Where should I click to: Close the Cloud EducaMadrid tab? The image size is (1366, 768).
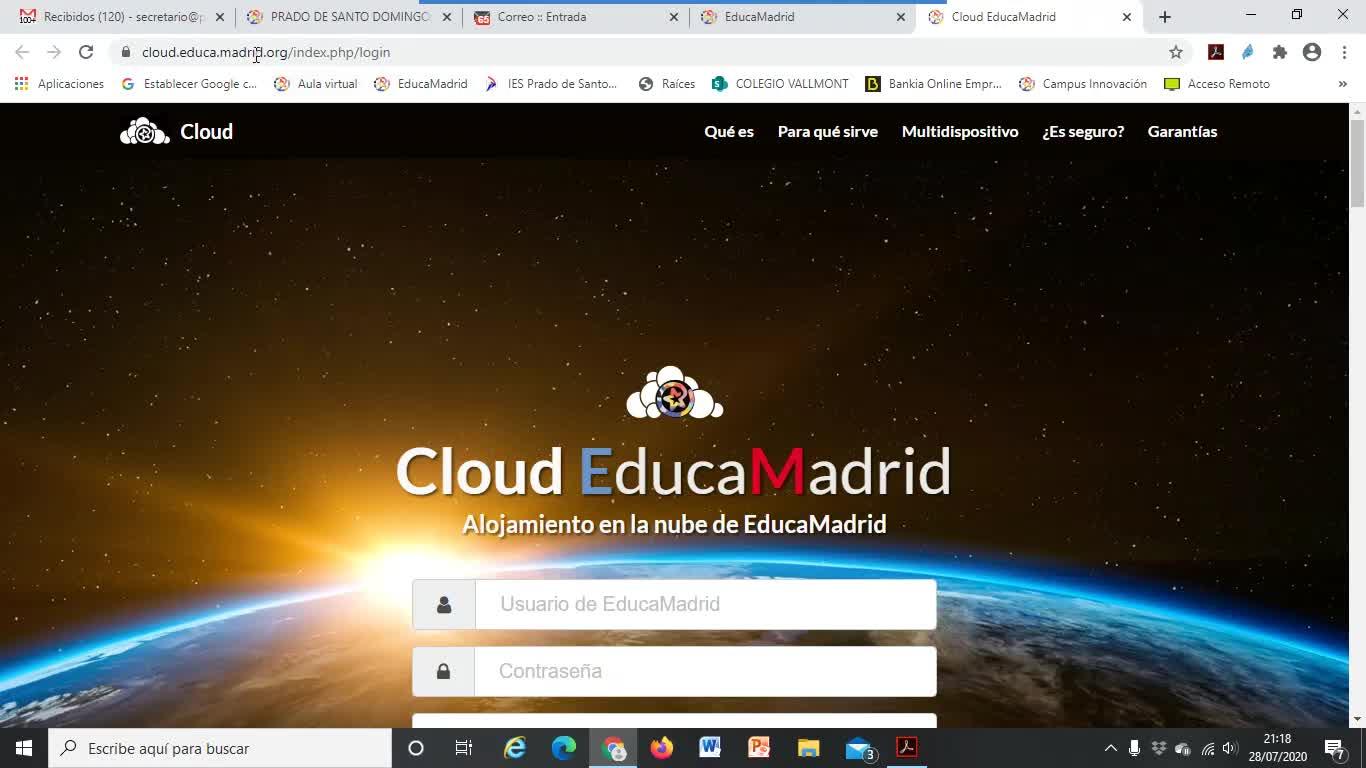(x=1127, y=17)
